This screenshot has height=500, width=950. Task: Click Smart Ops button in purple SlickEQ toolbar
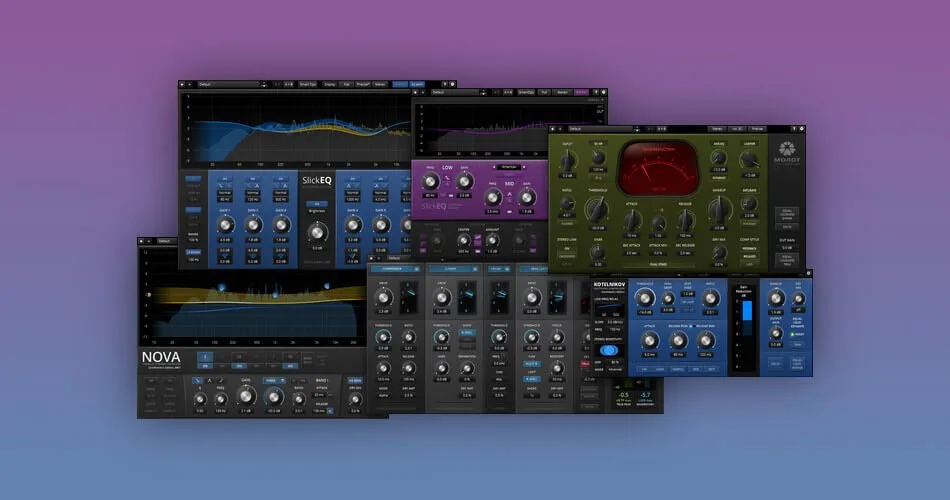click(x=526, y=92)
